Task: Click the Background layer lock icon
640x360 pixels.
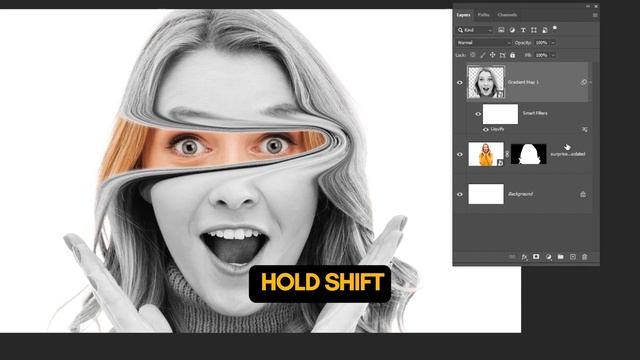Action: [x=583, y=194]
